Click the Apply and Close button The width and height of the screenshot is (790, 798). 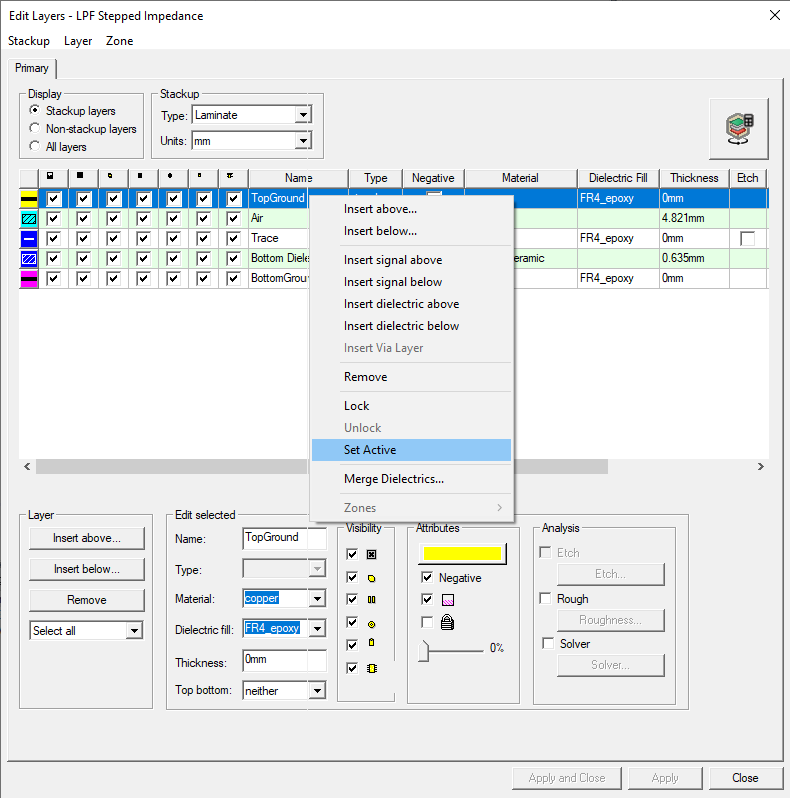[567, 778]
